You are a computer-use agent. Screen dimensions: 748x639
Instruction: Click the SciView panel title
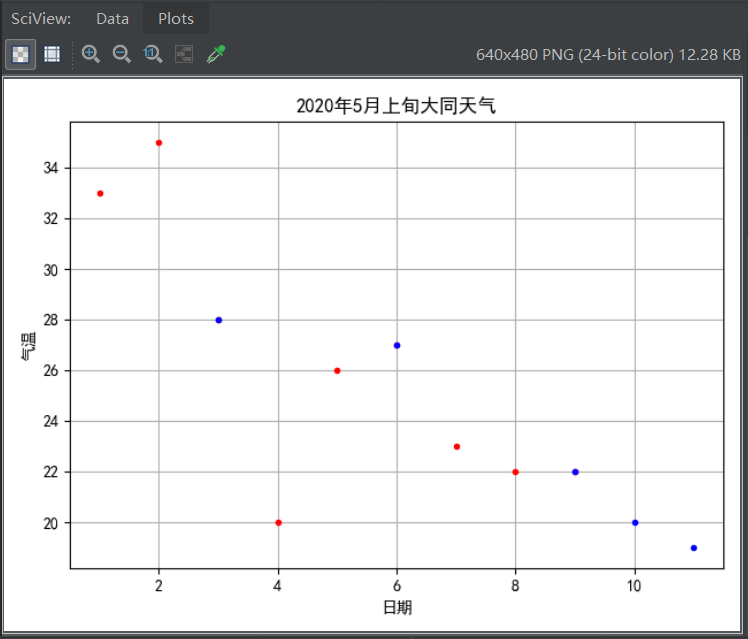pos(41,19)
